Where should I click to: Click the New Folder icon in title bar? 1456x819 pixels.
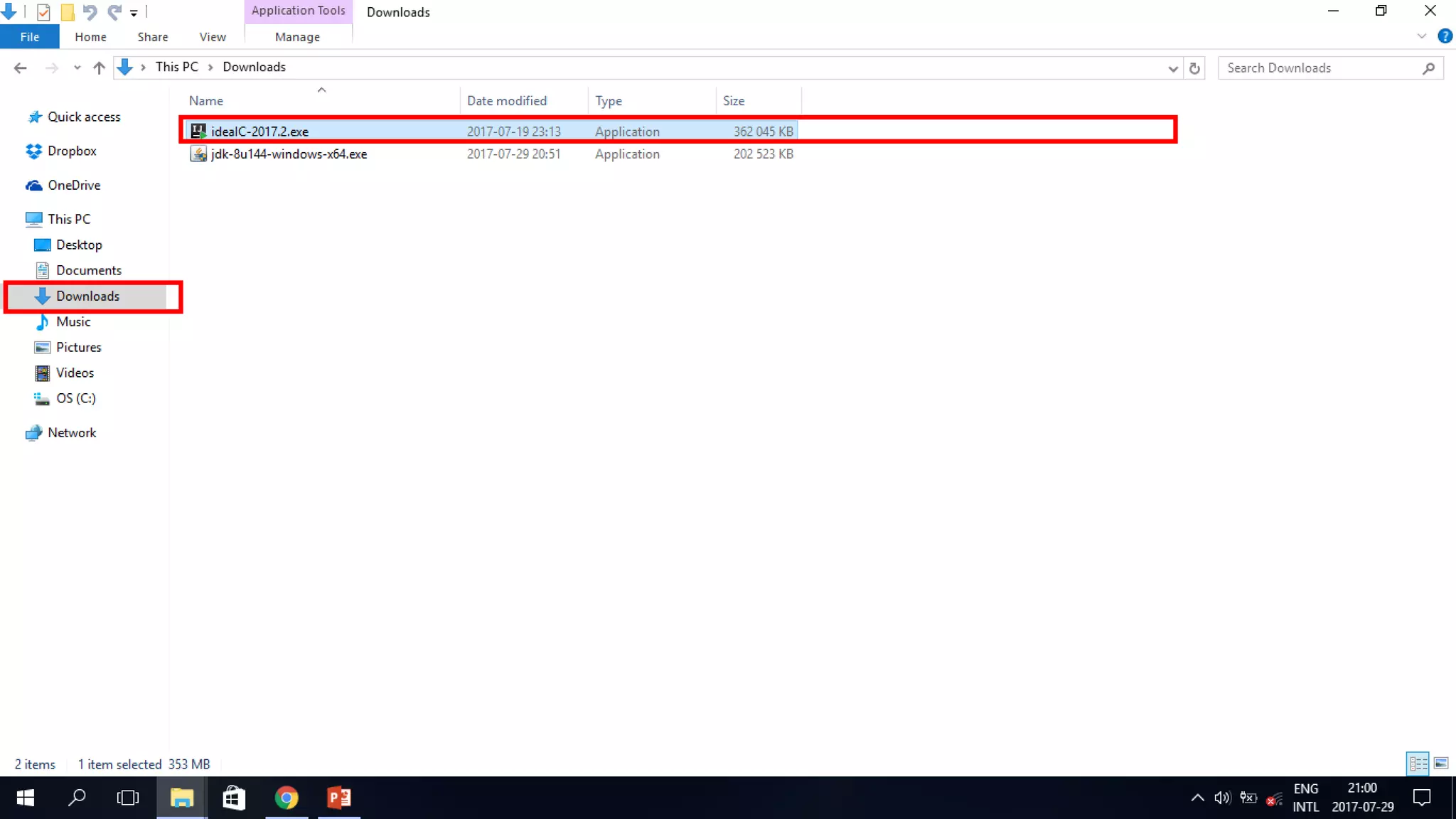click(68, 12)
